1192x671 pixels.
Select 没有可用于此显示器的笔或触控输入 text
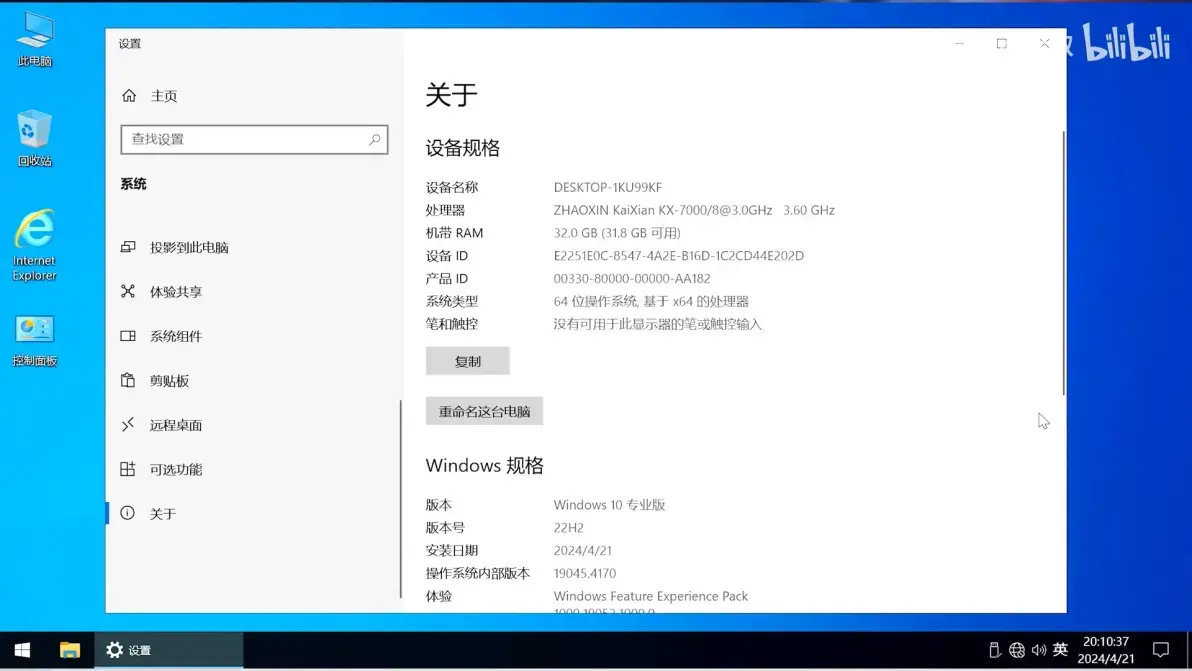click(658, 324)
